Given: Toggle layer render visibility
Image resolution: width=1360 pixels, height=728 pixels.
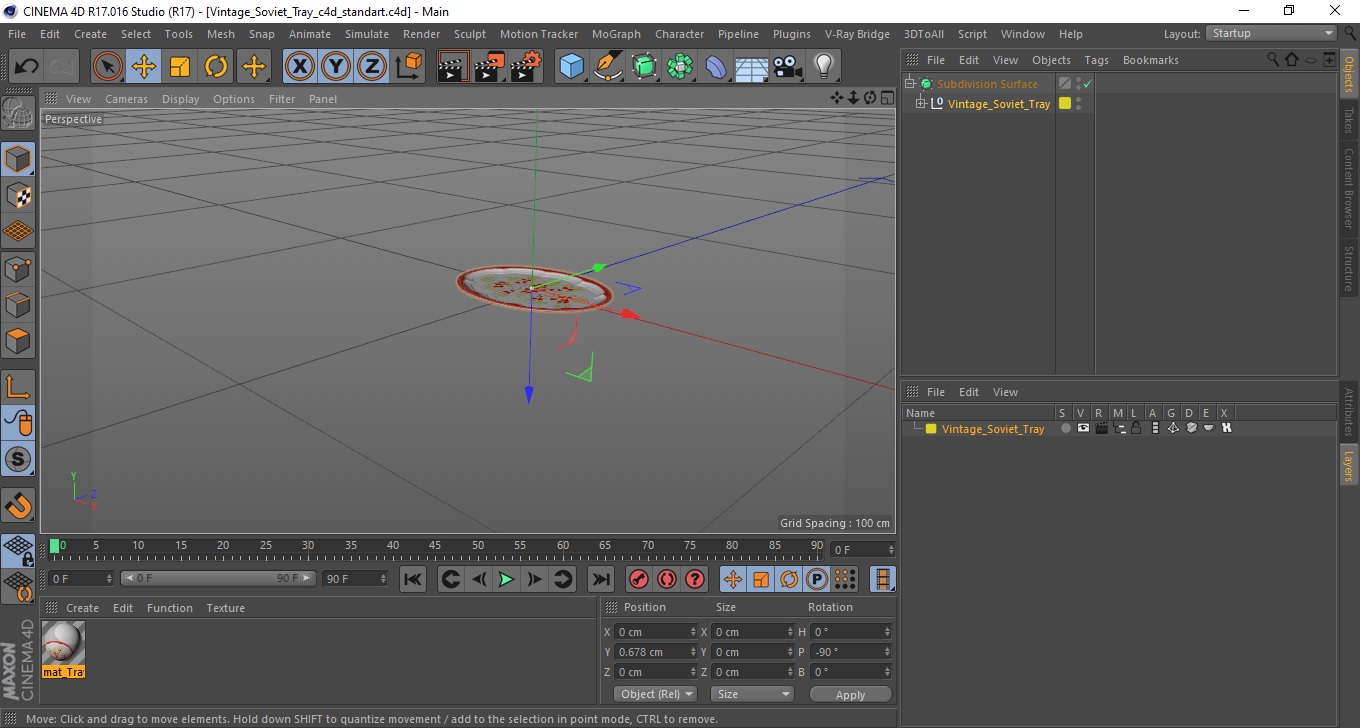Looking at the screenshot, I should pos(1101,428).
